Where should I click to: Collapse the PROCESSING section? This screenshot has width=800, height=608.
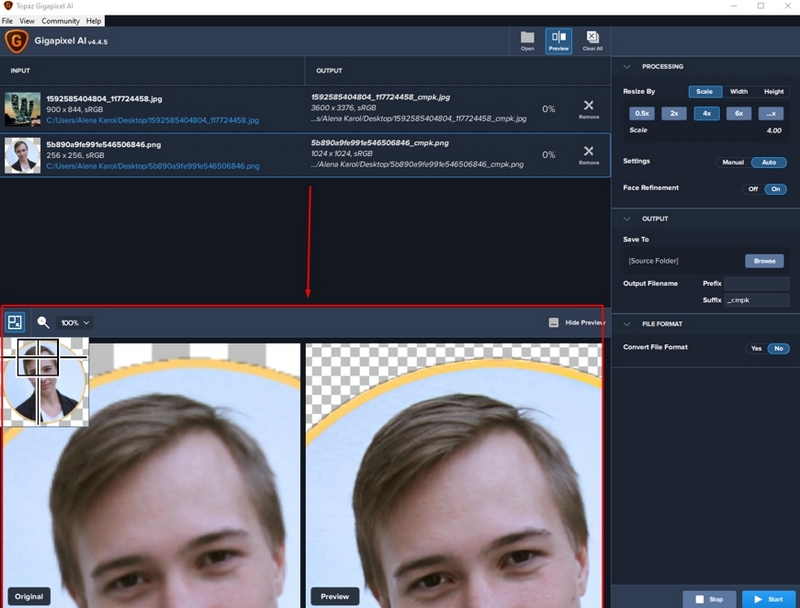627,66
